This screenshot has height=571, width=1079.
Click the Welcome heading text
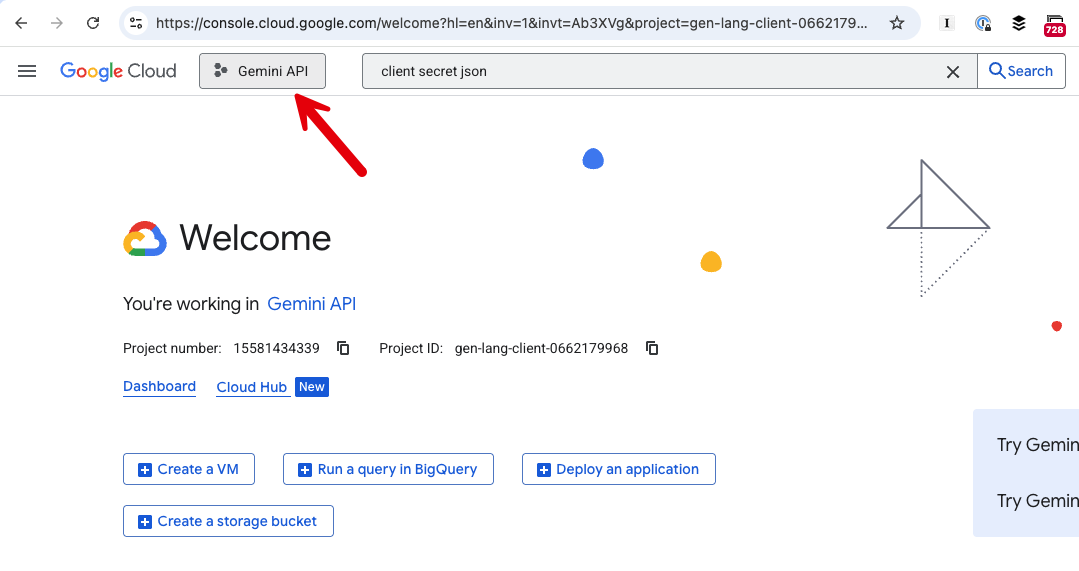click(x=255, y=238)
